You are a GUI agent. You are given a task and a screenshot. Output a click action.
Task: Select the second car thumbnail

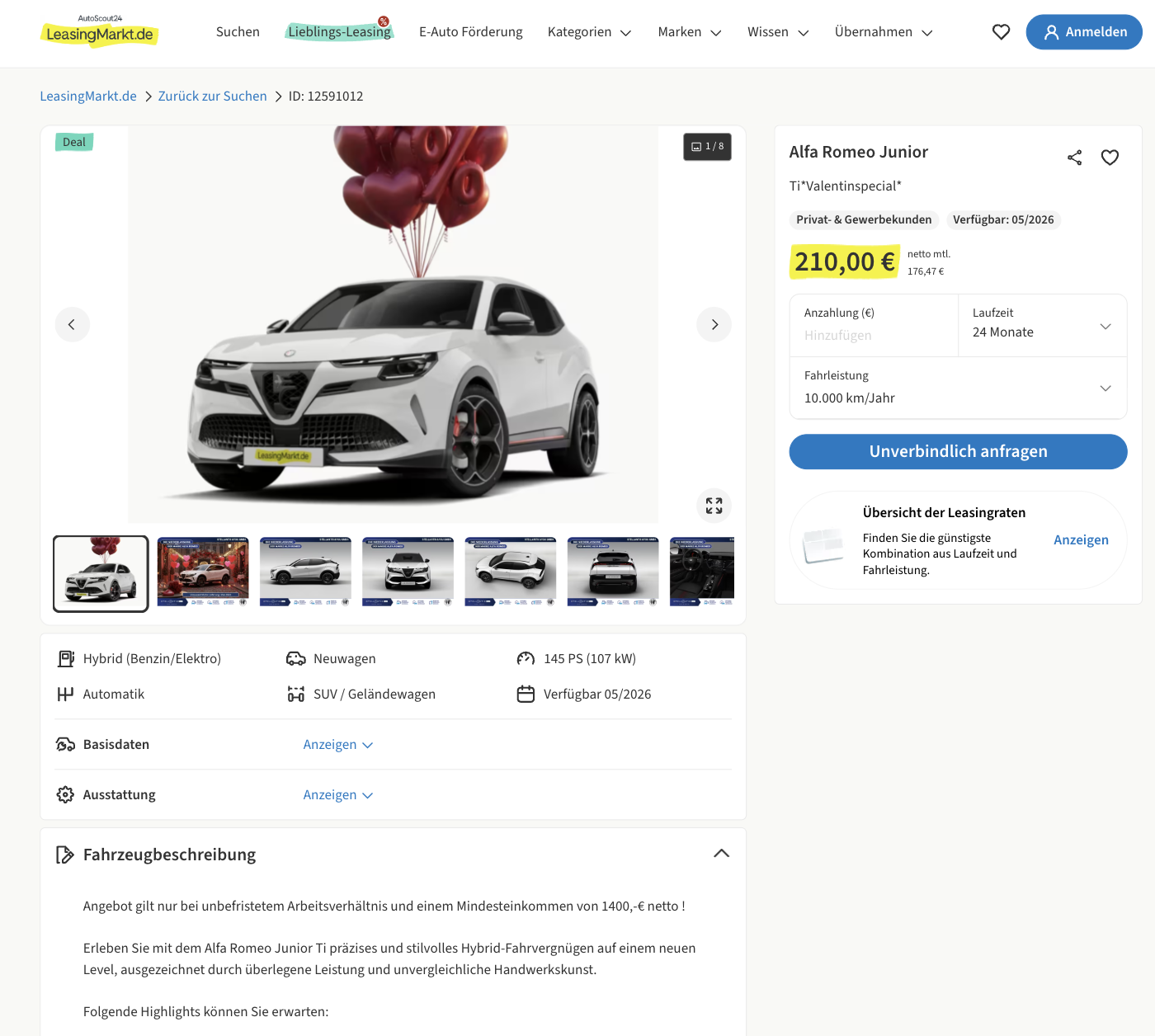203,572
